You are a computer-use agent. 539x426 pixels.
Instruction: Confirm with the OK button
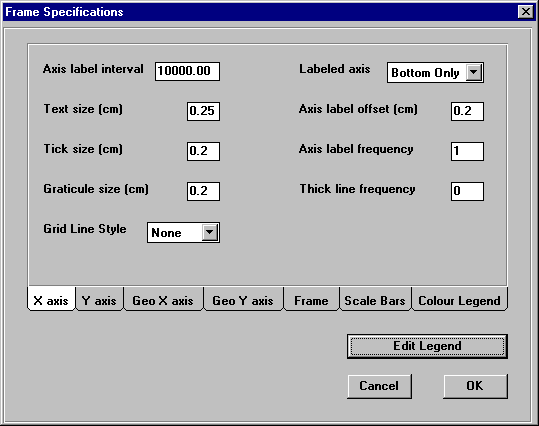(x=475, y=386)
